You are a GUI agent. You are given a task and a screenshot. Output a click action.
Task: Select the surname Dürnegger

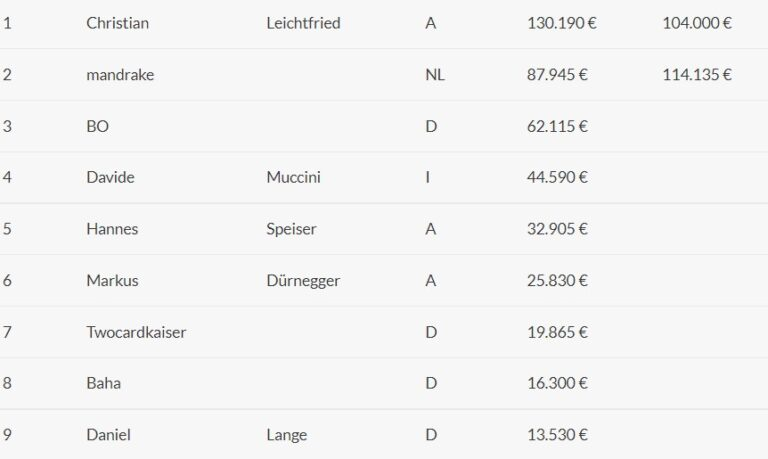(x=303, y=281)
